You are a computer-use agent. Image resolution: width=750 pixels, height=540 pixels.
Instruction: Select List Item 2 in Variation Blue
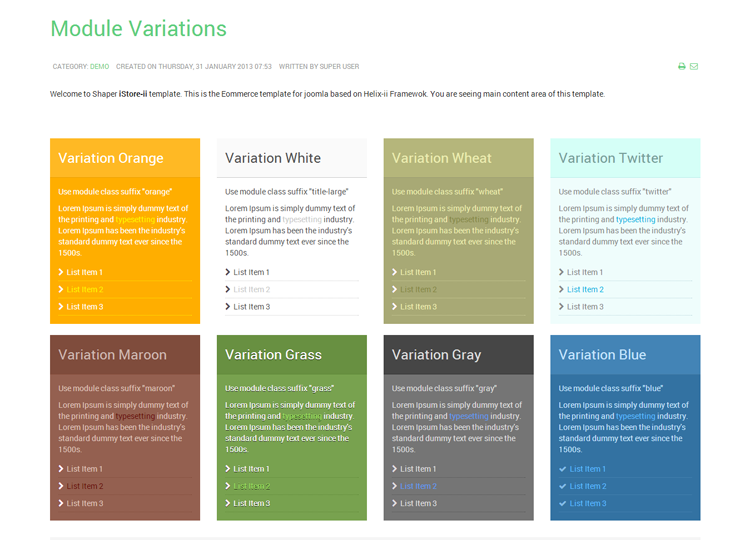click(x=588, y=487)
